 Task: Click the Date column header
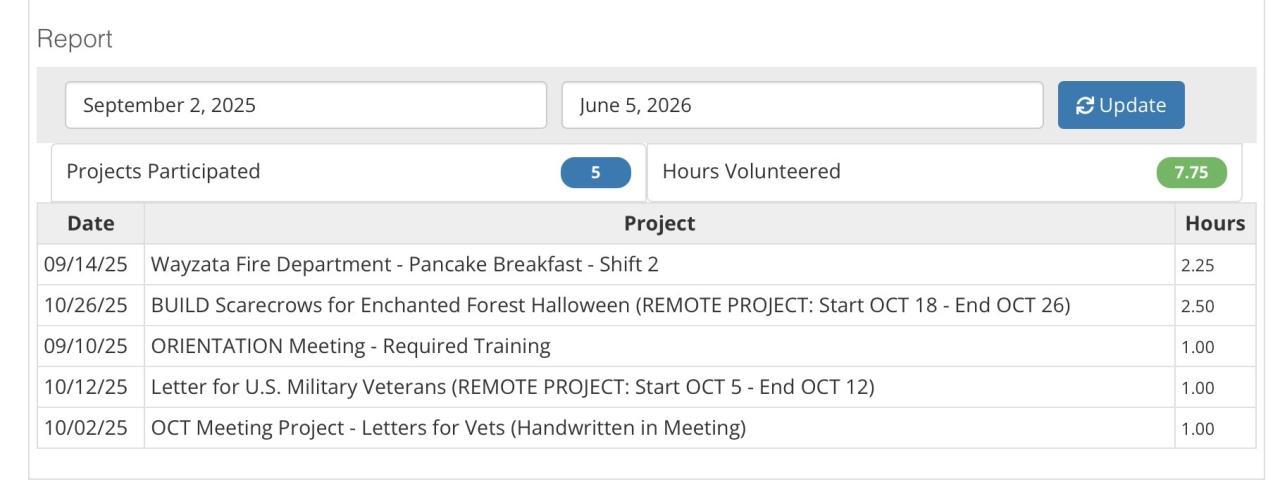tap(91, 224)
